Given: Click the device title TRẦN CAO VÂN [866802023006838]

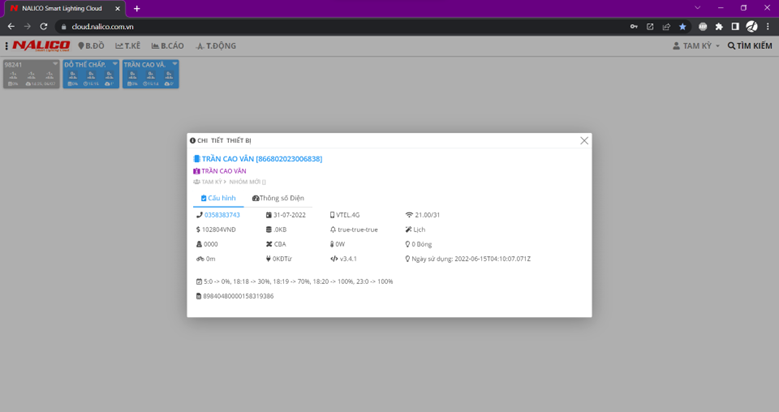Looking at the screenshot, I should point(262,159).
